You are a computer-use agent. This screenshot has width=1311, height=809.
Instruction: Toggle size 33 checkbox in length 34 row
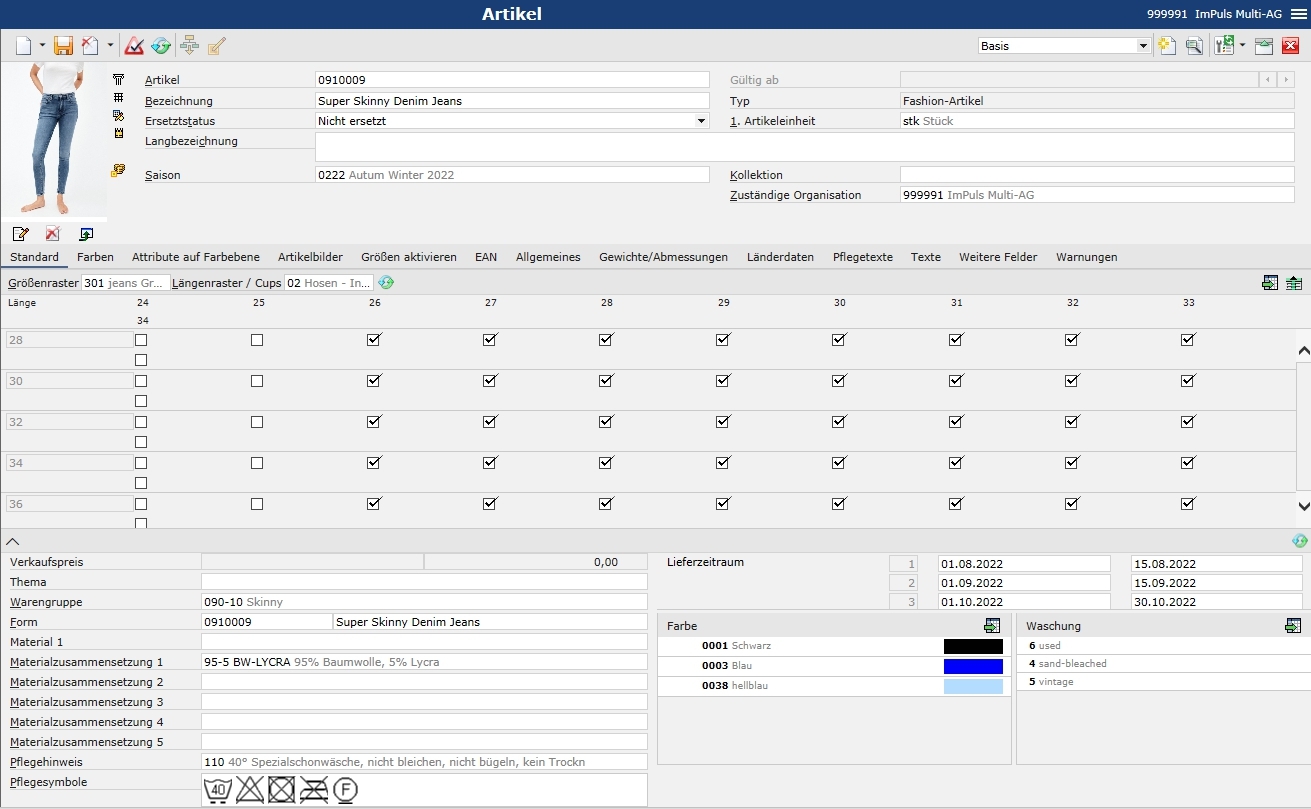click(1188, 463)
